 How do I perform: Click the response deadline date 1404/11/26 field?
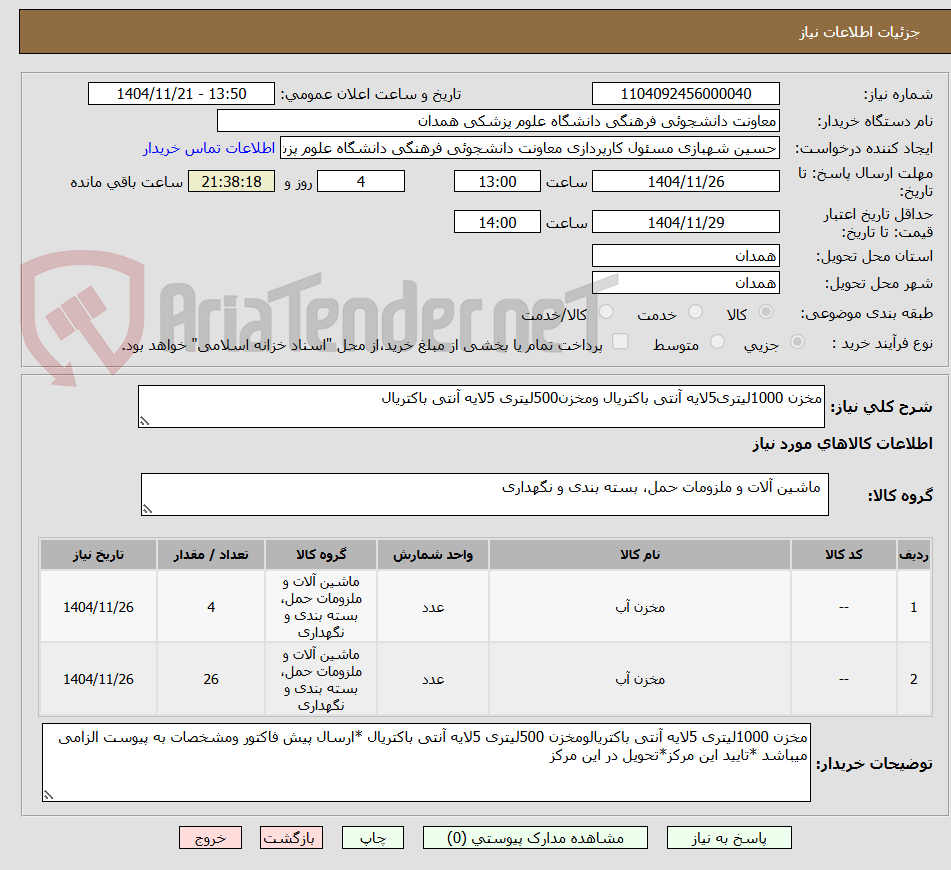(x=685, y=181)
